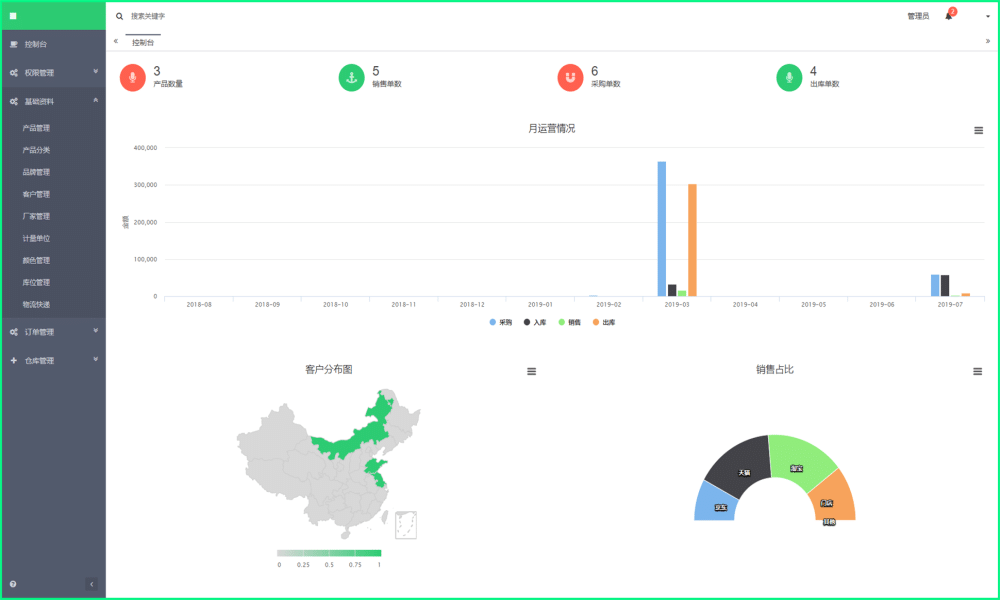Open the hamburger menu of 销售占比 chart
The image size is (1000, 600).
[x=977, y=372]
